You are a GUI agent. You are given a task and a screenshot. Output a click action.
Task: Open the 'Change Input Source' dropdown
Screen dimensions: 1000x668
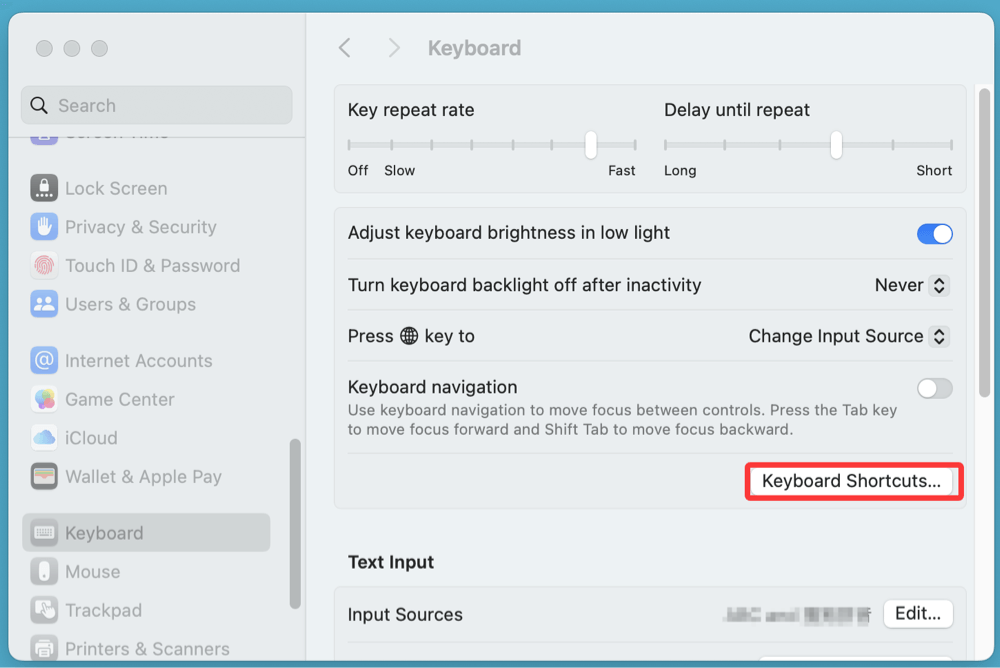pos(847,337)
